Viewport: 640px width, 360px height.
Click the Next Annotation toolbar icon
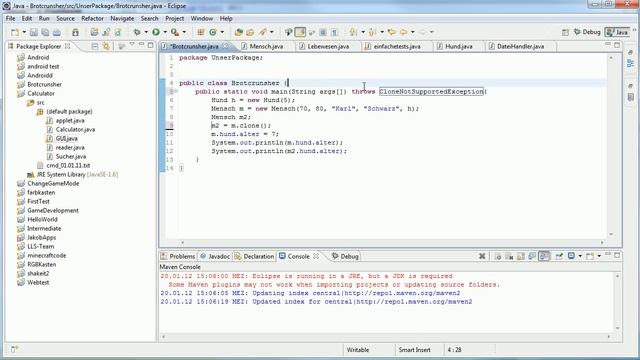(353, 32)
